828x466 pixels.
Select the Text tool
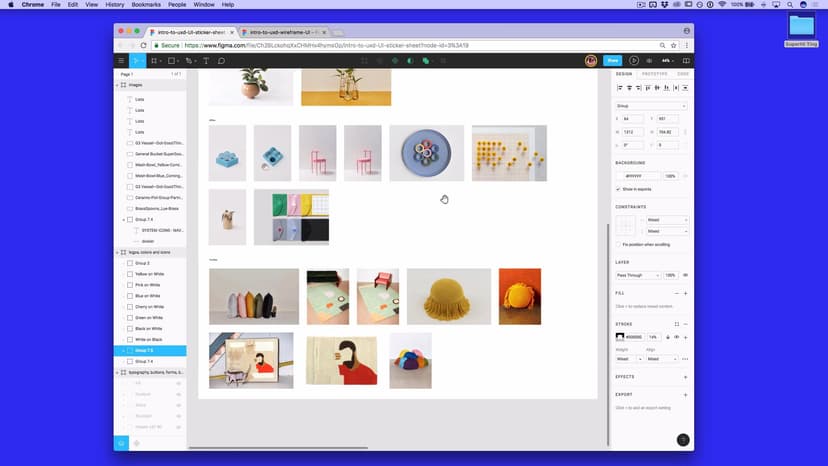pyautogui.click(x=206, y=61)
